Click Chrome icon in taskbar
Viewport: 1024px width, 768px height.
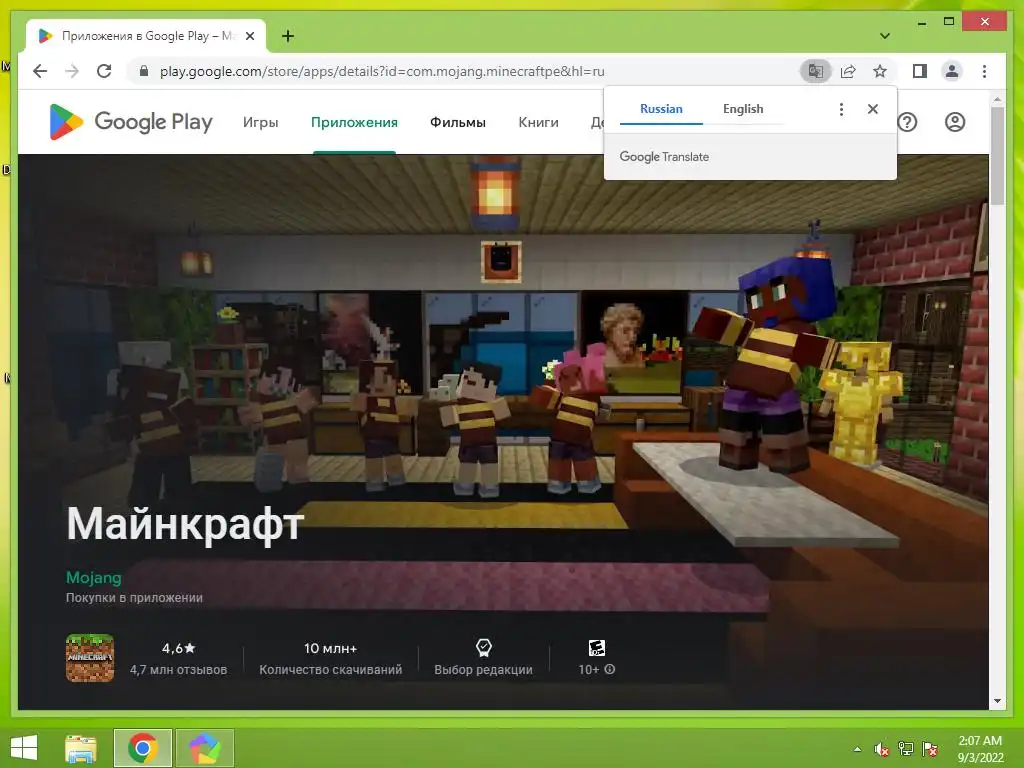142,748
